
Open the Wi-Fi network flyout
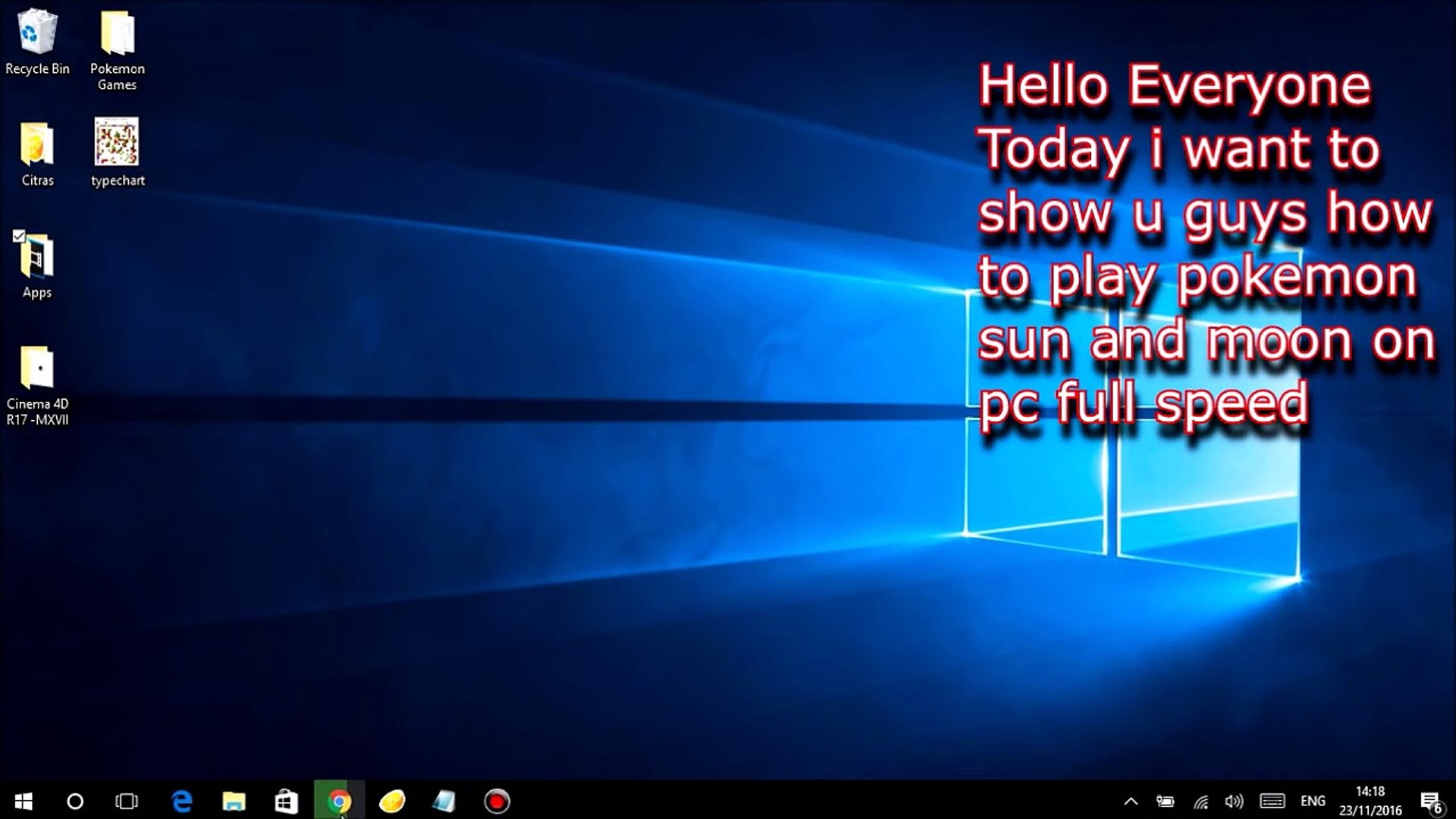(x=1200, y=801)
